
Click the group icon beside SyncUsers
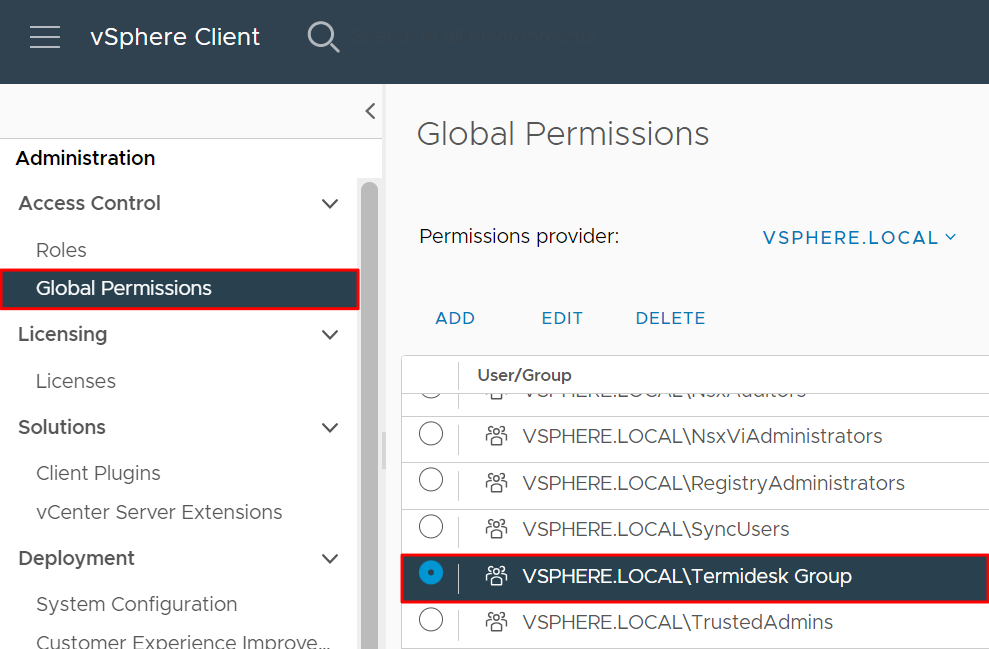click(x=496, y=529)
